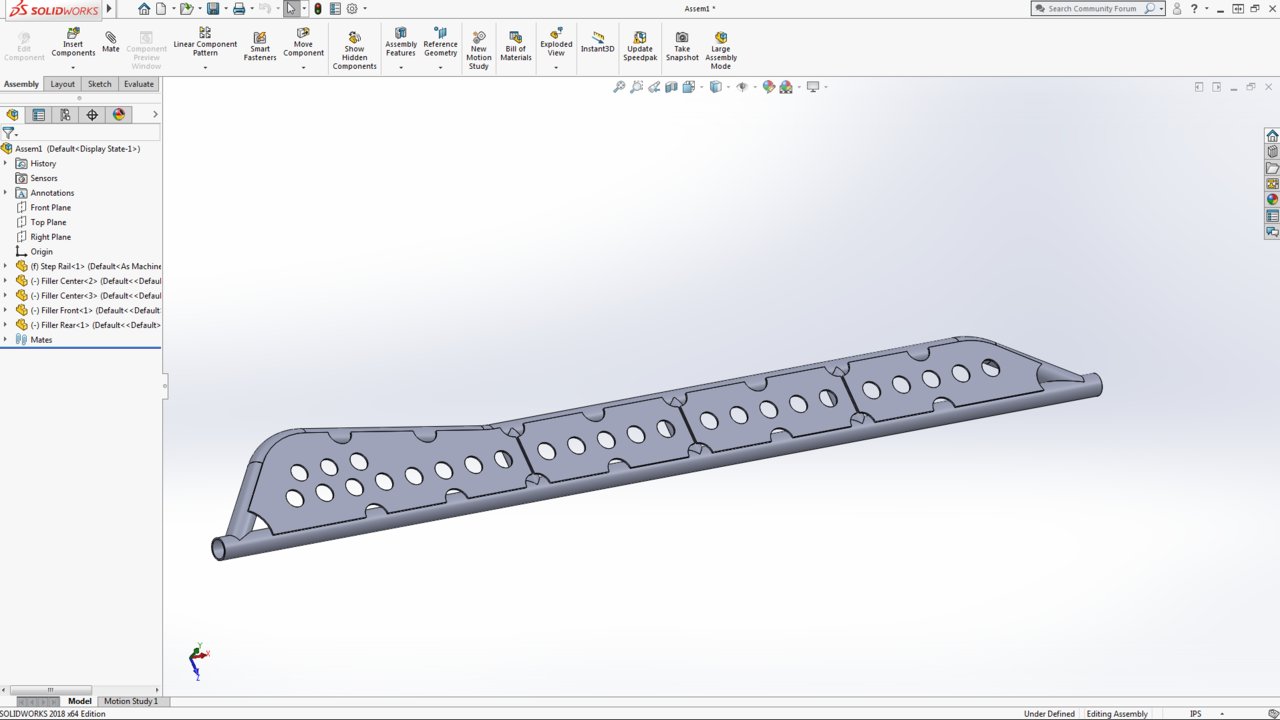Toggle Large Assembly Mode

pos(721,51)
